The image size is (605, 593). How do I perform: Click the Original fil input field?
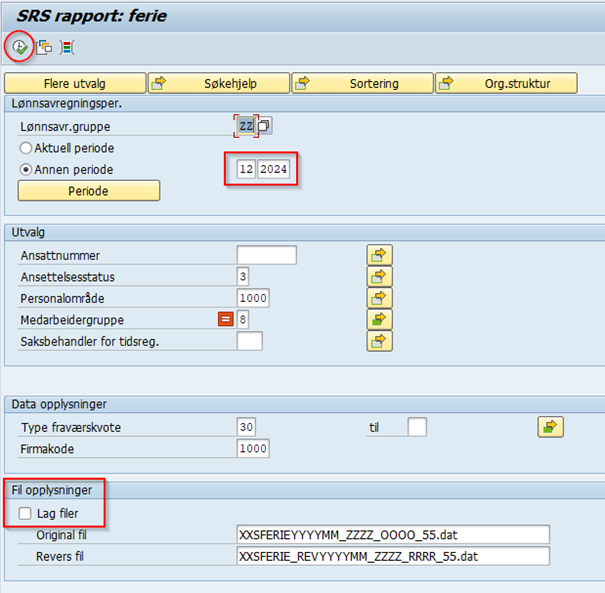coord(393,535)
